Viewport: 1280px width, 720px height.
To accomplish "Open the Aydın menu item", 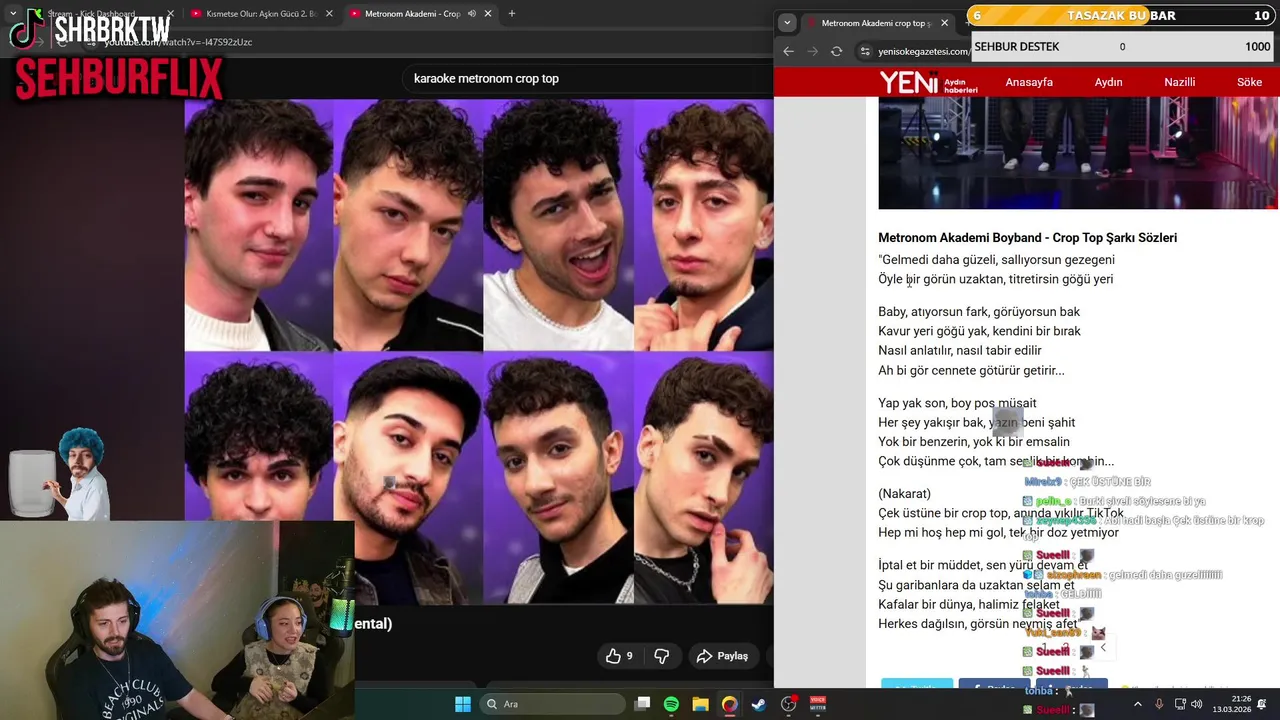I will [1108, 82].
